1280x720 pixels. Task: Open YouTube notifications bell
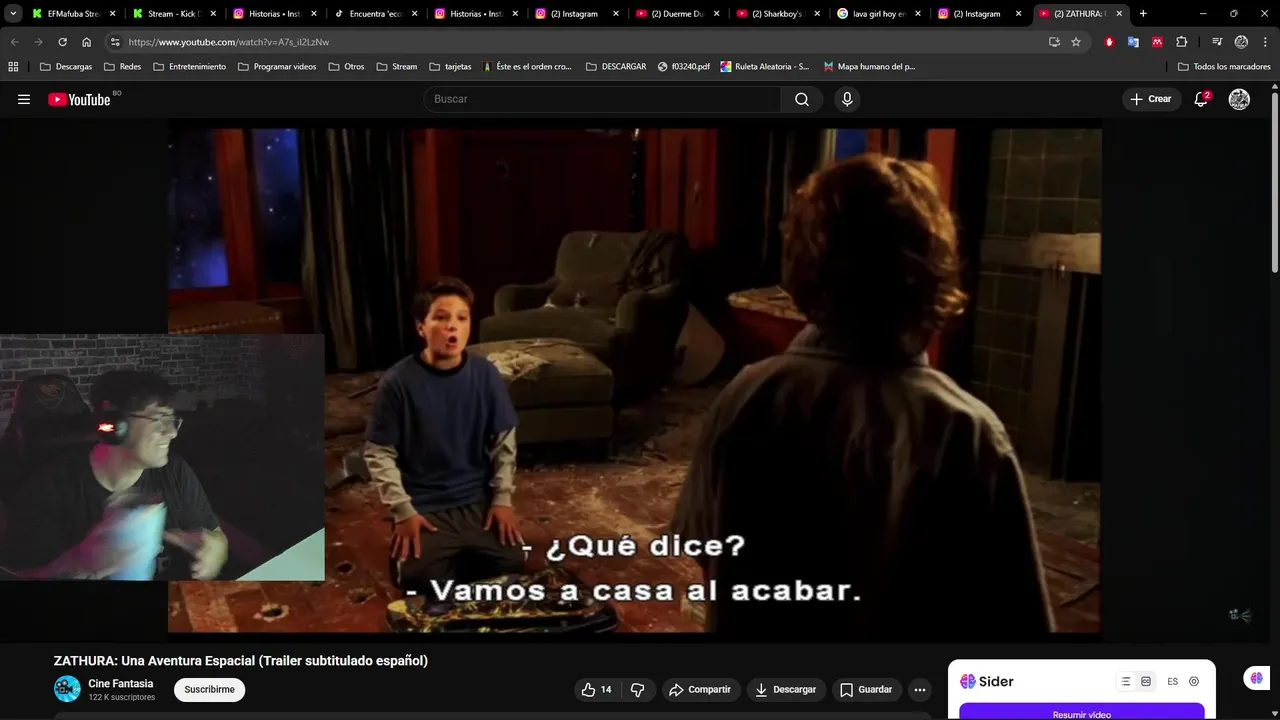click(x=1201, y=99)
